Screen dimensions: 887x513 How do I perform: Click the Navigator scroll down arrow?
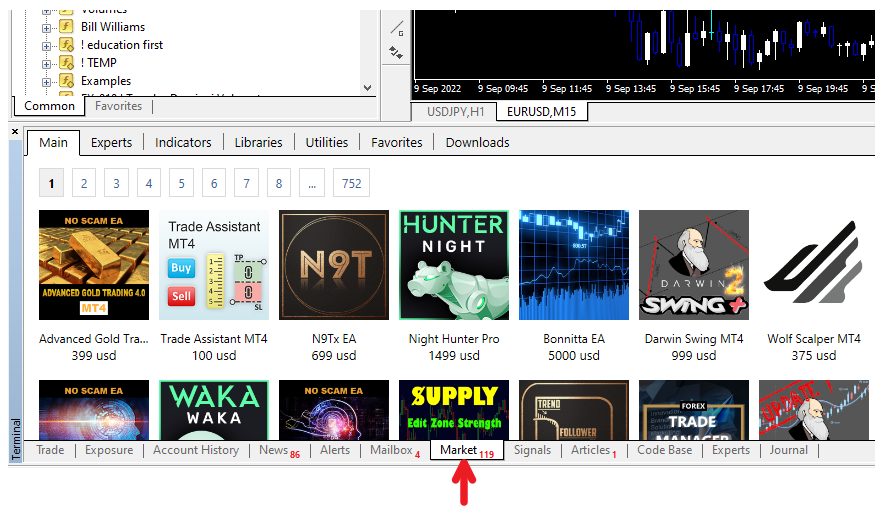click(368, 88)
